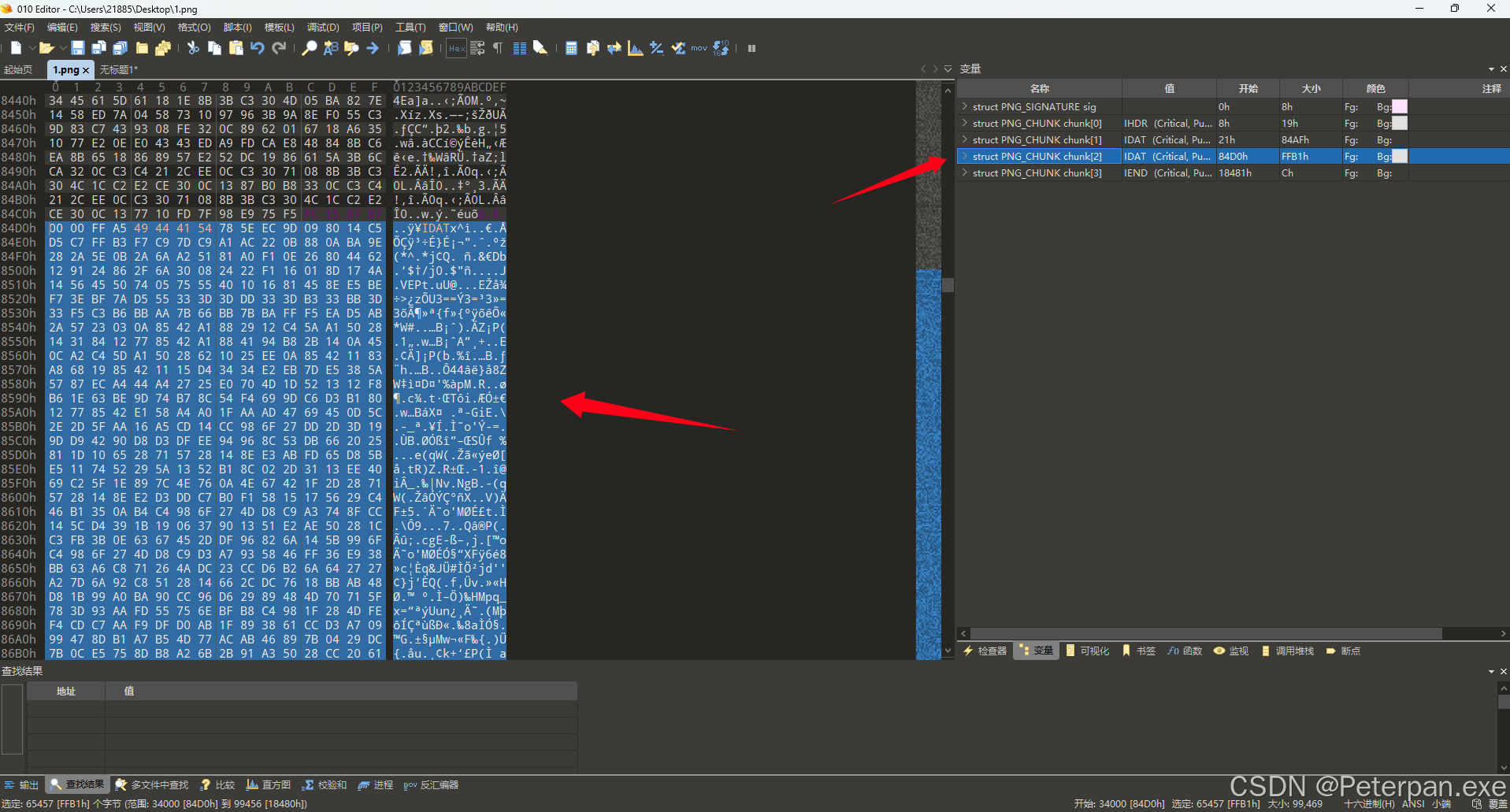Open the file comparison arrows tool
This screenshot has width=1510, height=812.
(614, 48)
